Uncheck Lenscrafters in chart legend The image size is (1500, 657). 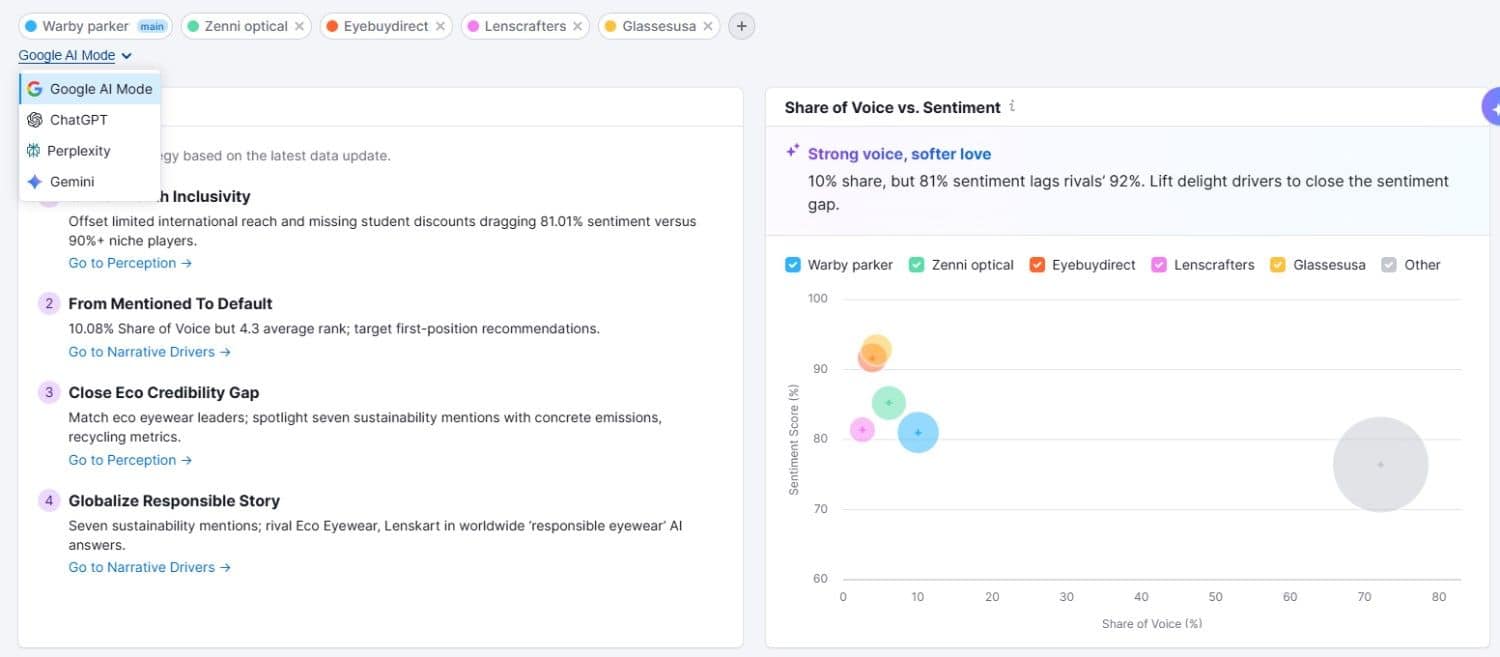tap(1159, 265)
